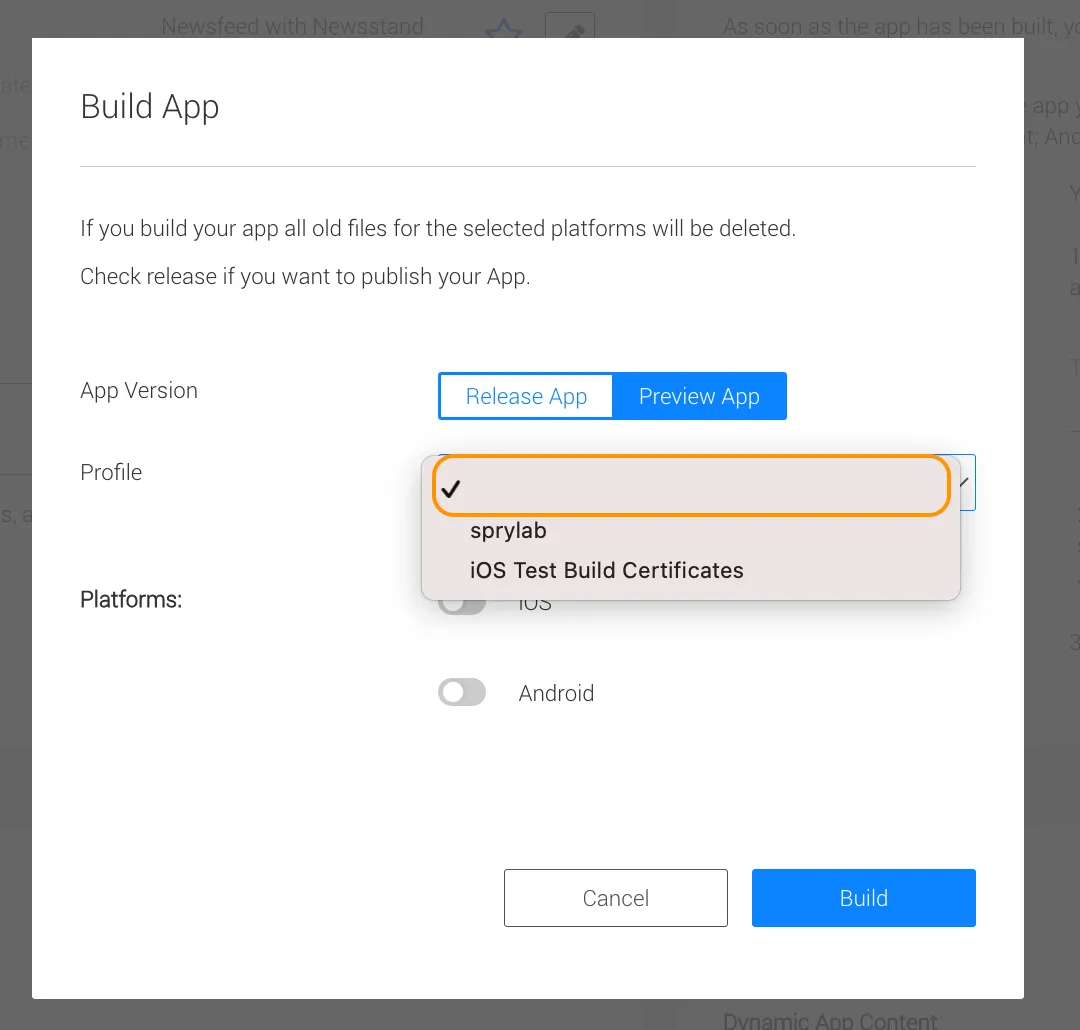Select the Release App version option
The height and width of the screenshot is (1030, 1080).
coord(526,396)
